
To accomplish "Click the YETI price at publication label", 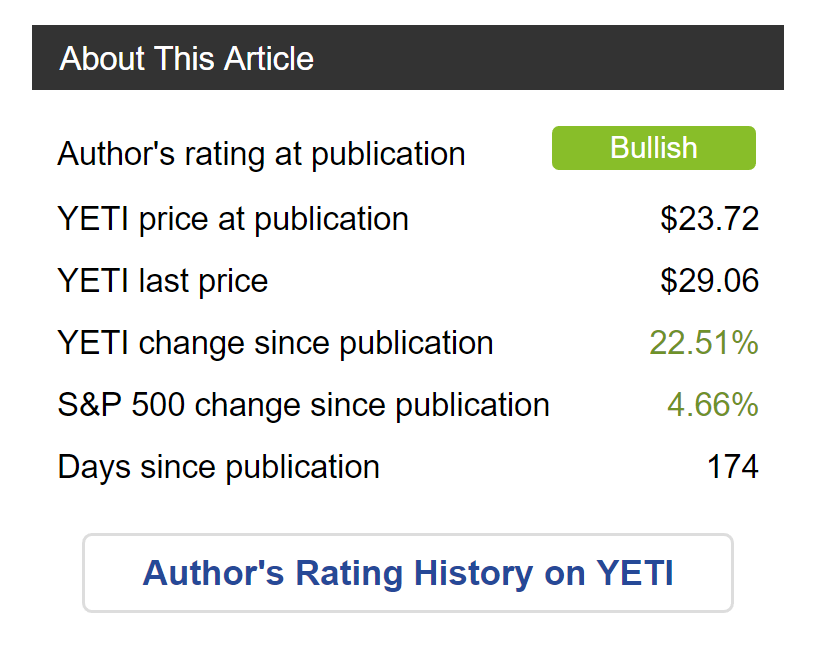I will pos(233,219).
